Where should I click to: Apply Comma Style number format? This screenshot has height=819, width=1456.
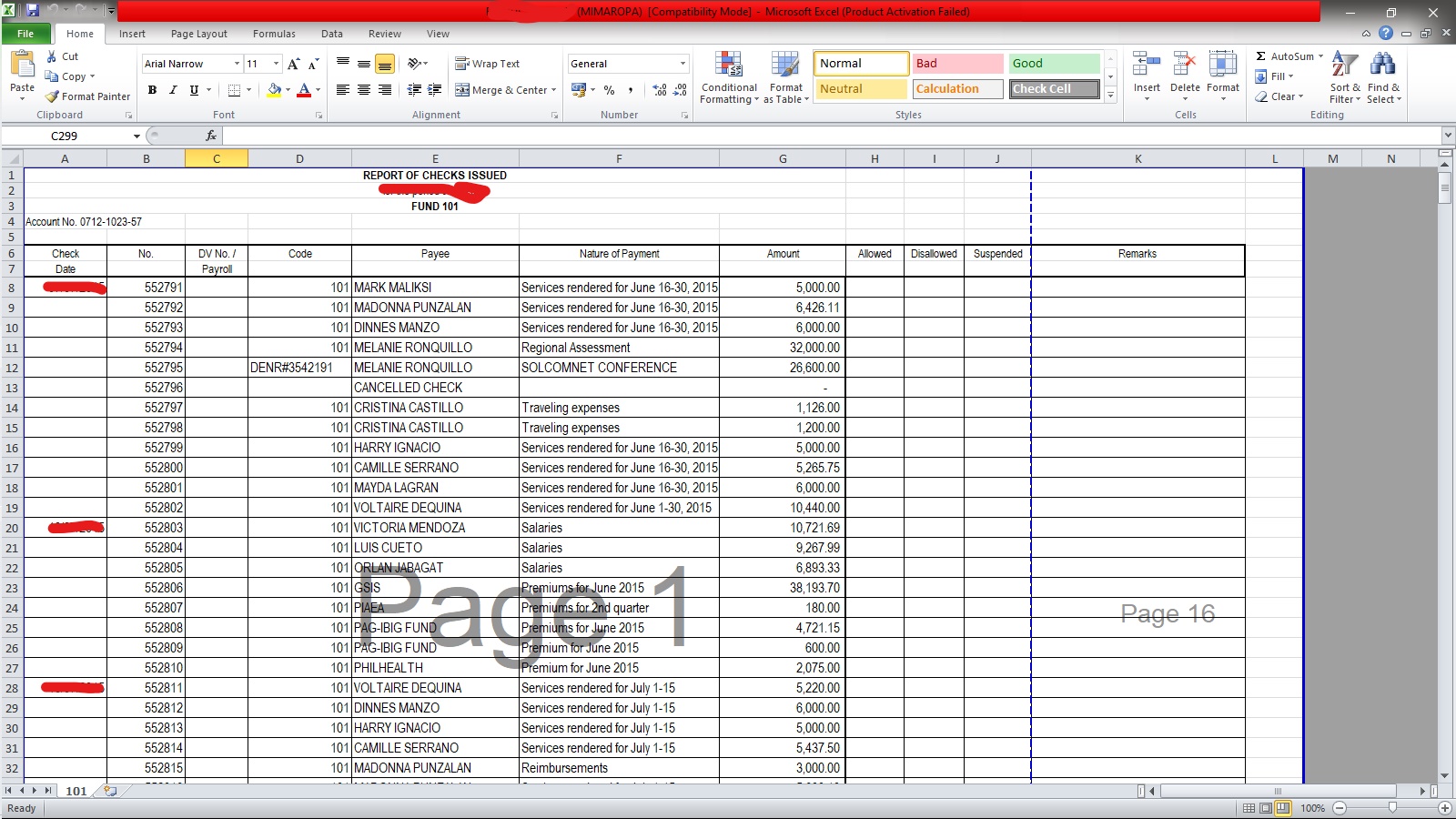pos(630,90)
